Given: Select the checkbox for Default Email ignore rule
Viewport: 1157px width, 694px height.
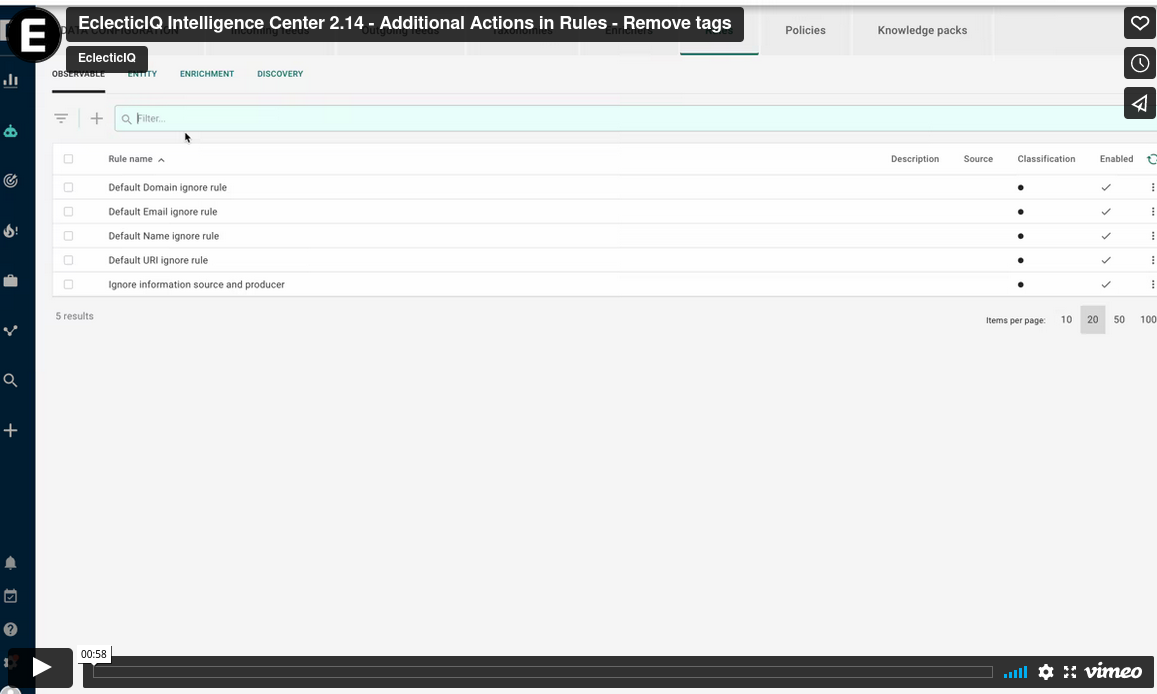Looking at the screenshot, I should [68, 211].
